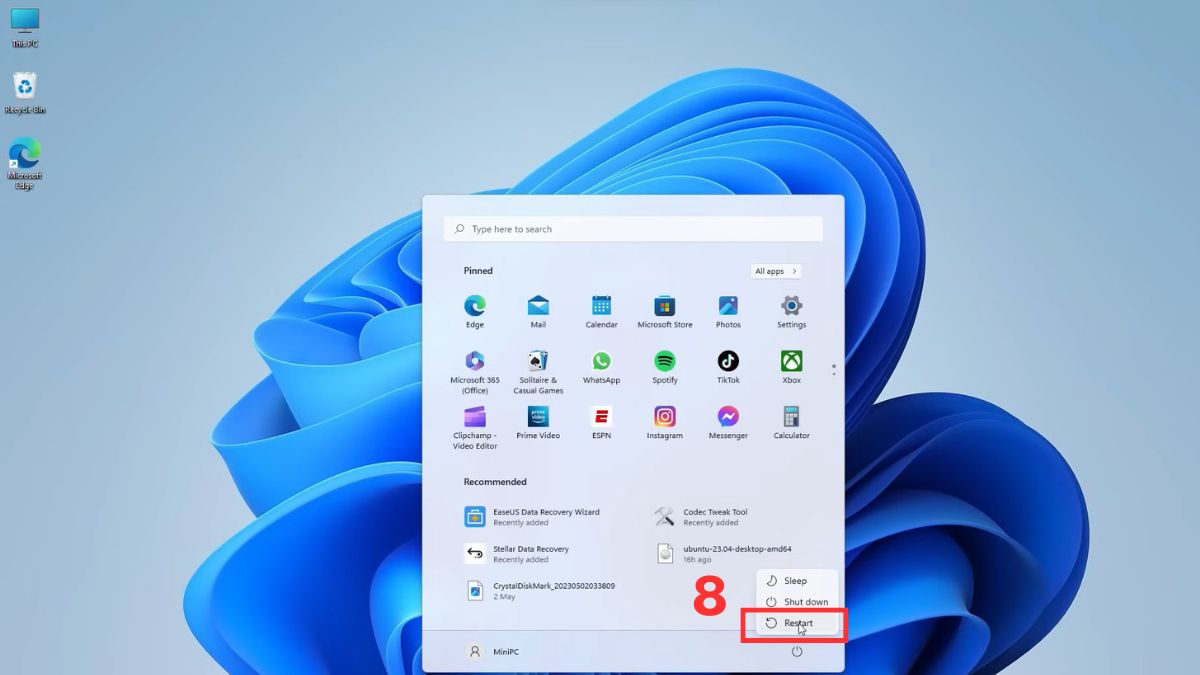1200x675 pixels.
Task: Open Instagram
Action: coord(664,421)
